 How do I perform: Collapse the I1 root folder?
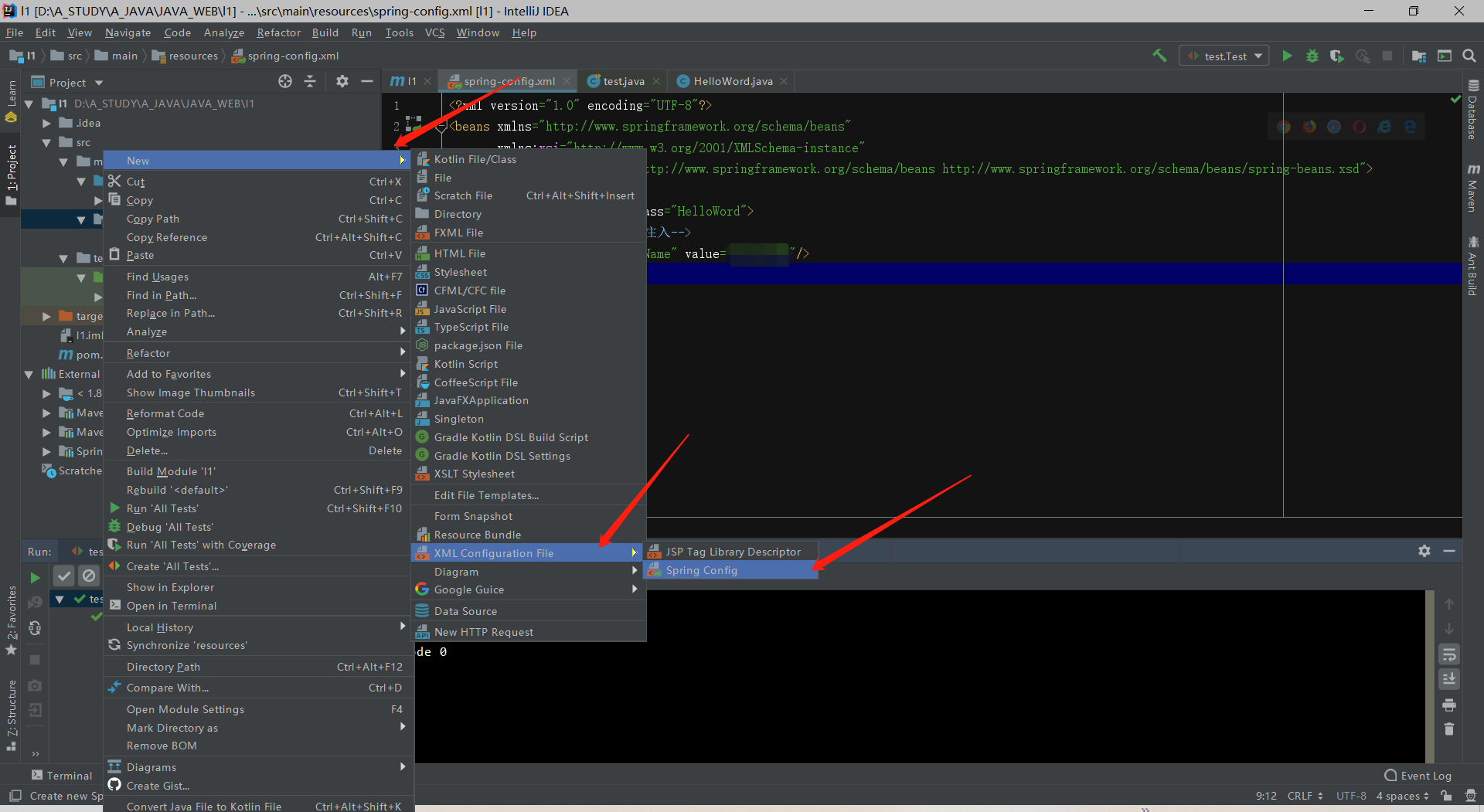pos(29,104)
